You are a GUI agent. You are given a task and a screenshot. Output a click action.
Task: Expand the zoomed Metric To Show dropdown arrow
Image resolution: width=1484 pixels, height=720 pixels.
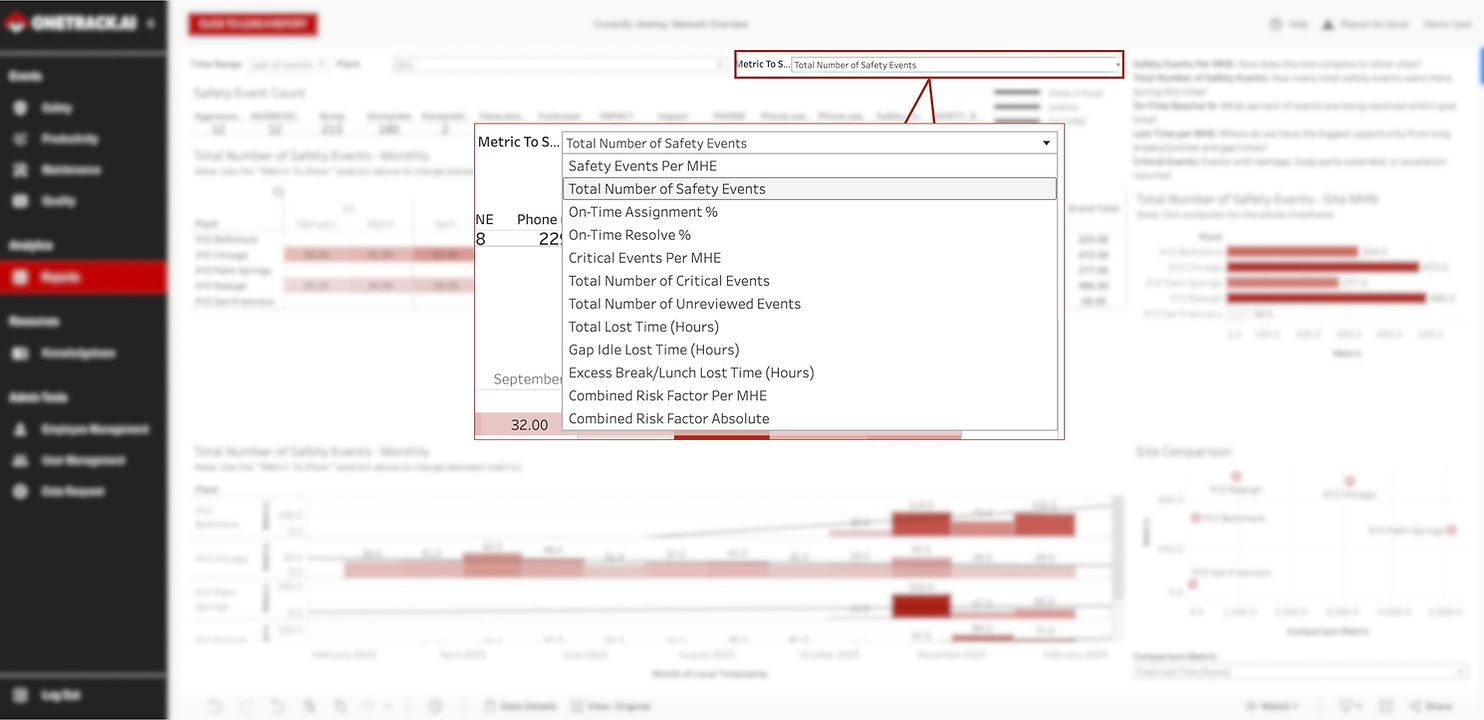[1046, 143]
